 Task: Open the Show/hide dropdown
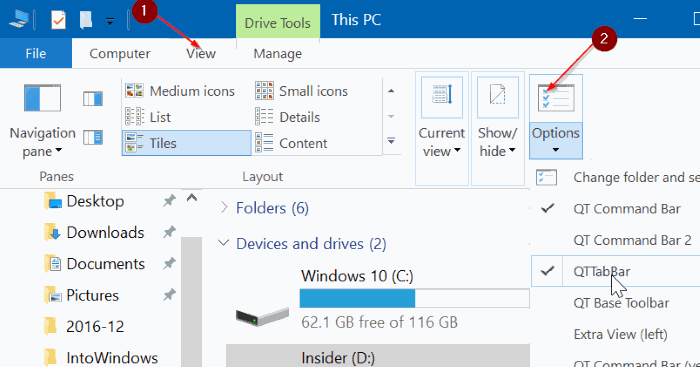click(x=498, y=128)
